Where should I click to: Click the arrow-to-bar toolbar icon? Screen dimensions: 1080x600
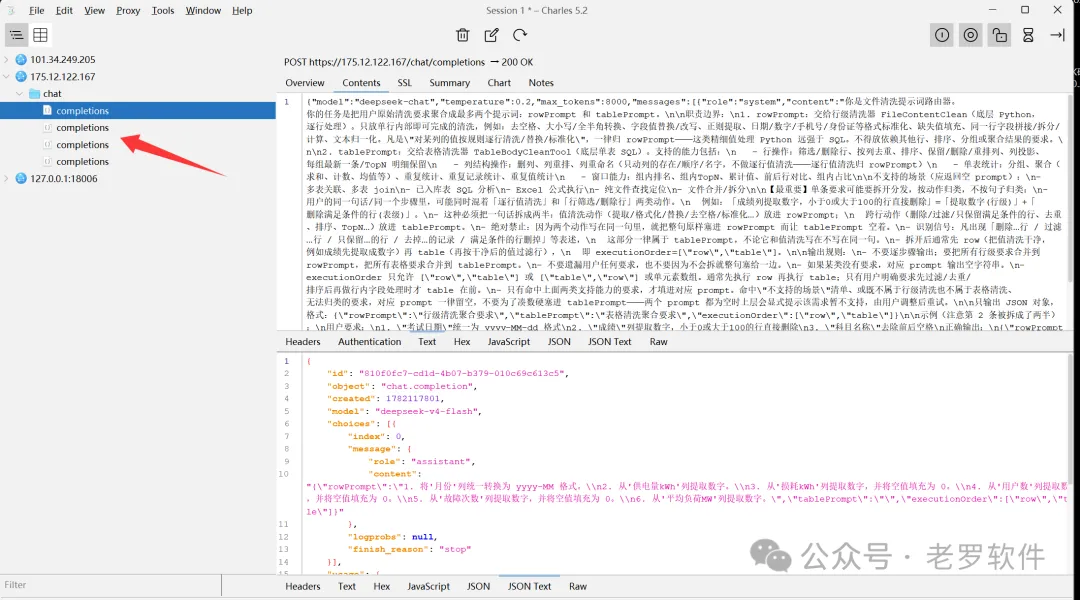tap(1057, 35)
